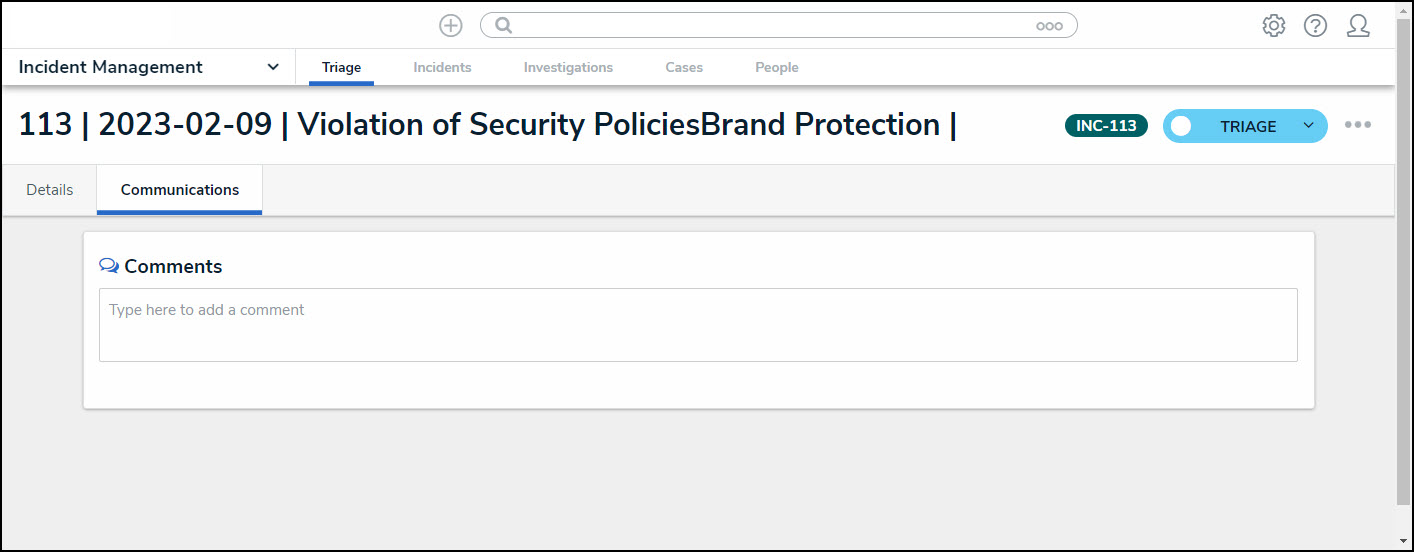Screen dimensions: 1414x552
Task: Go to Investigations in the top nav
Action: click(x=568, y=67)
